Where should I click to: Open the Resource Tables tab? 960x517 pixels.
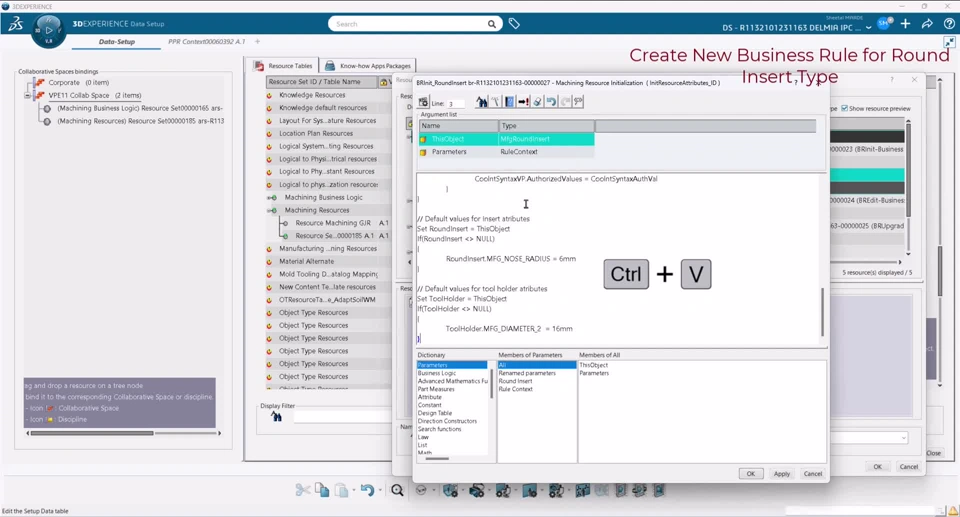[283, 66]
